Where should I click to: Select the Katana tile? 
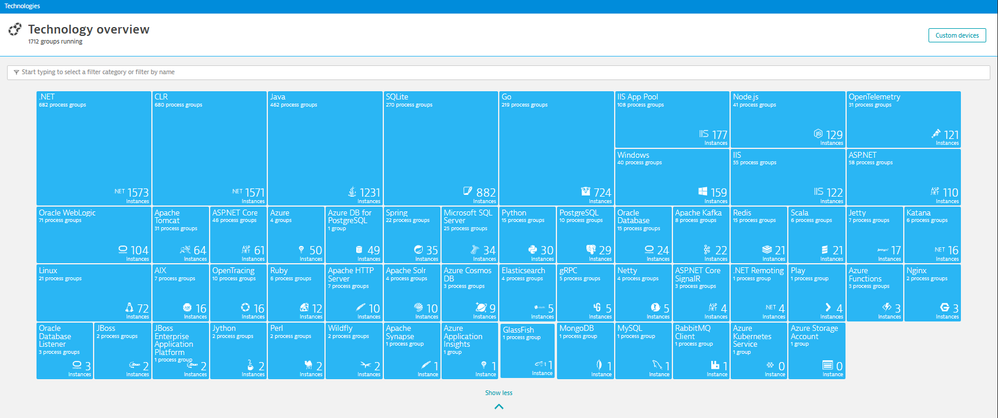[932, 235]
